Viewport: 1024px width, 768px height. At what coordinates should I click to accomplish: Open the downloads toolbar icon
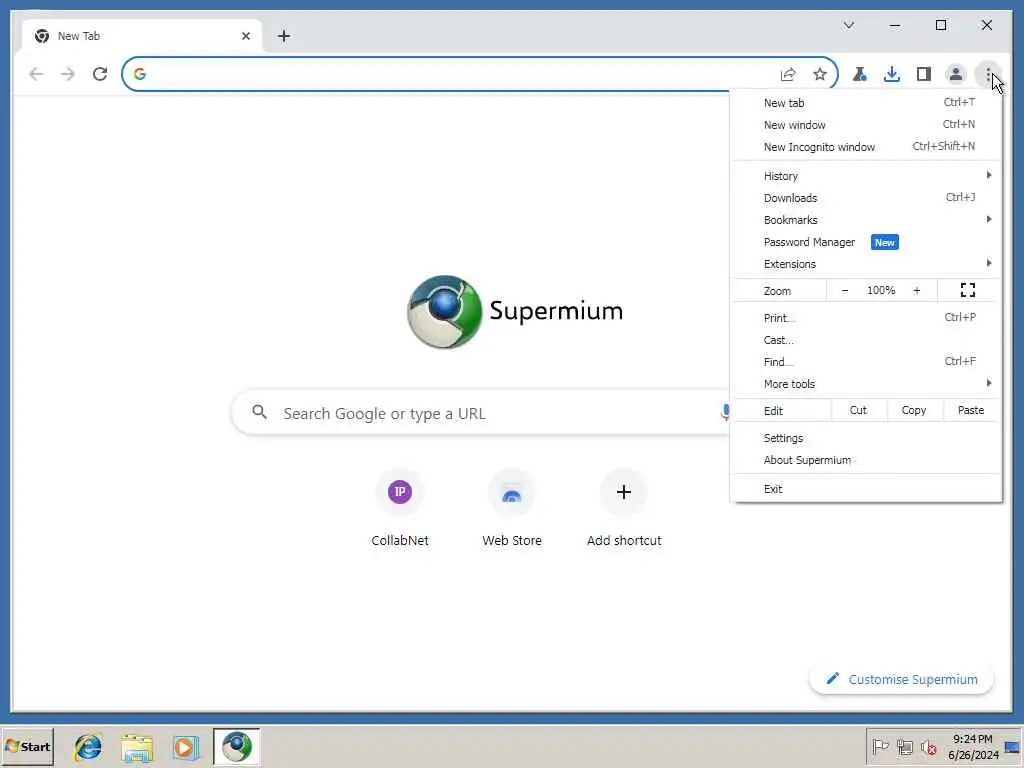coord(891,74)
